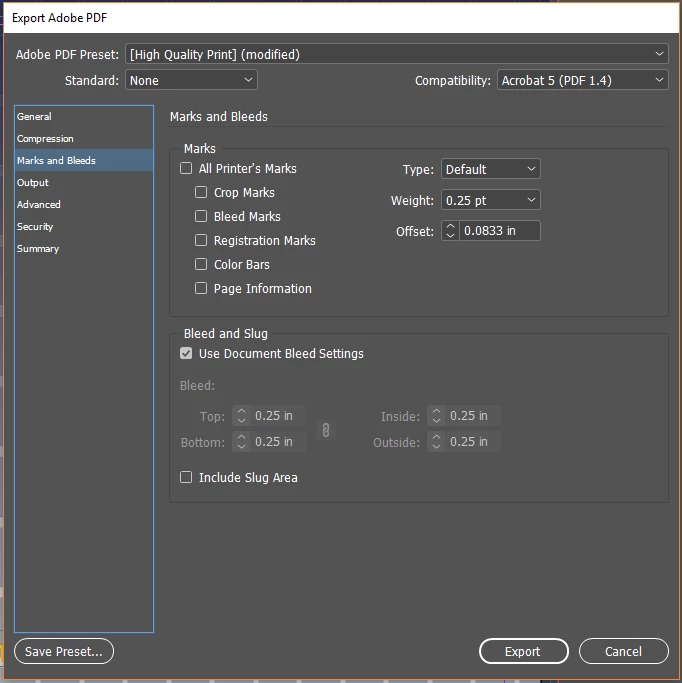
Task: Check the Crop Marks option
Action: tap(201, 192)
